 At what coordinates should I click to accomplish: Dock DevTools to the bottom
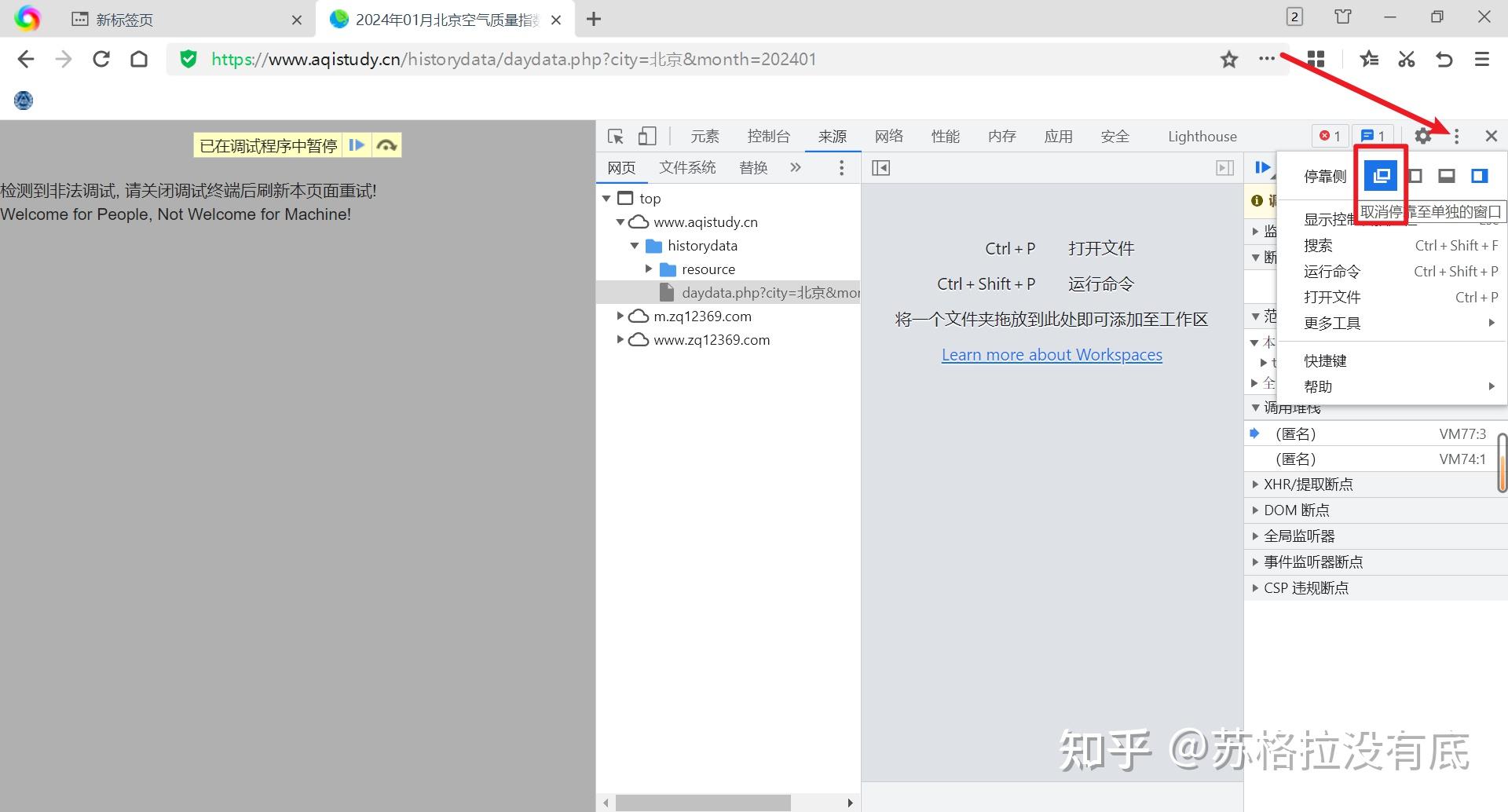pos(1446,176)
